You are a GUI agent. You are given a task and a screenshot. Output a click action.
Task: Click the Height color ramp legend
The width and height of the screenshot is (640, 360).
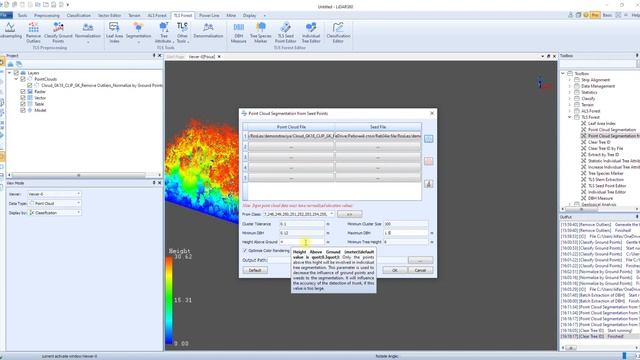(x=169, y=300)
